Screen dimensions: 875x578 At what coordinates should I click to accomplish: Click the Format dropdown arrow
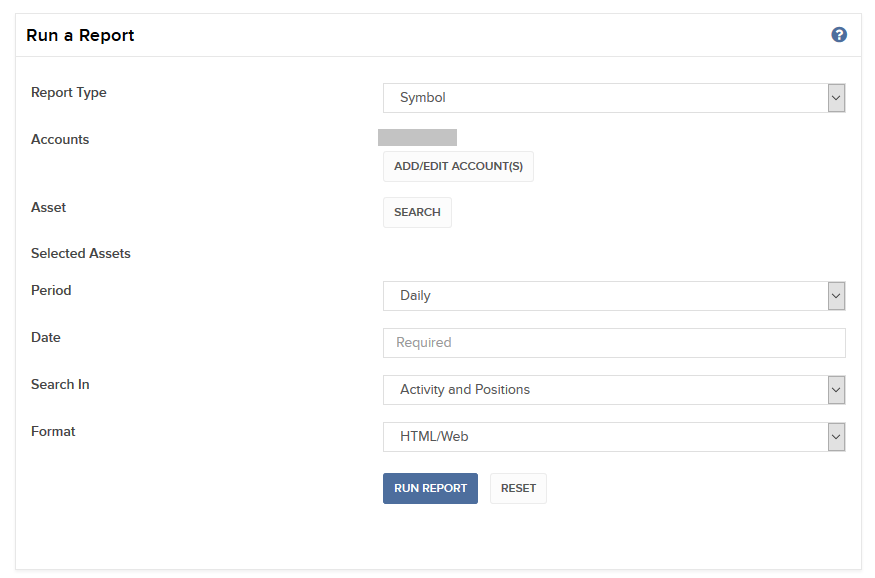[x=835, y=436]
